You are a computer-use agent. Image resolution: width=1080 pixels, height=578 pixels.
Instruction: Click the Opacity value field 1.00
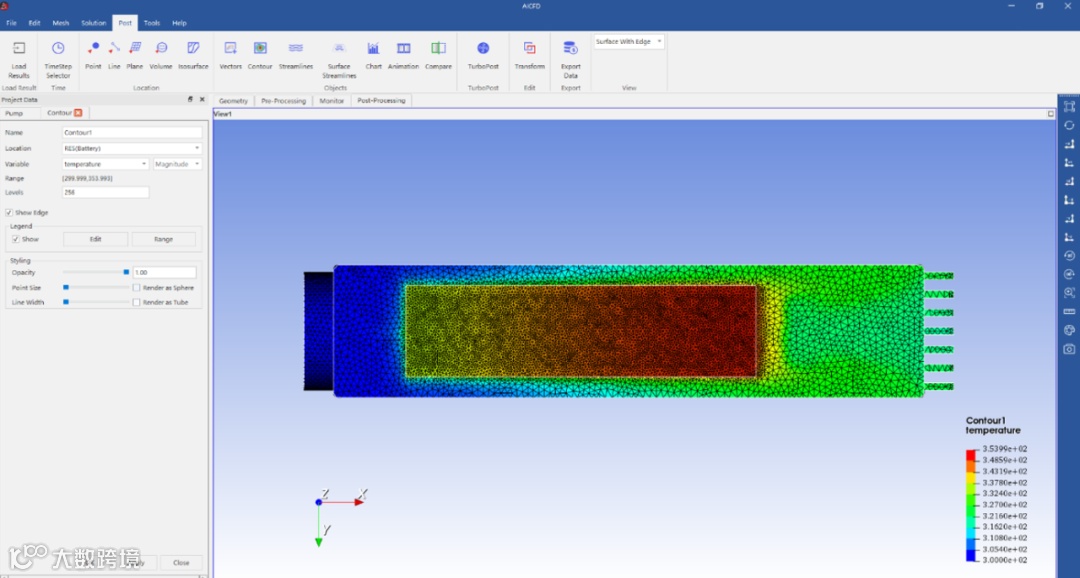coord(165,272)
